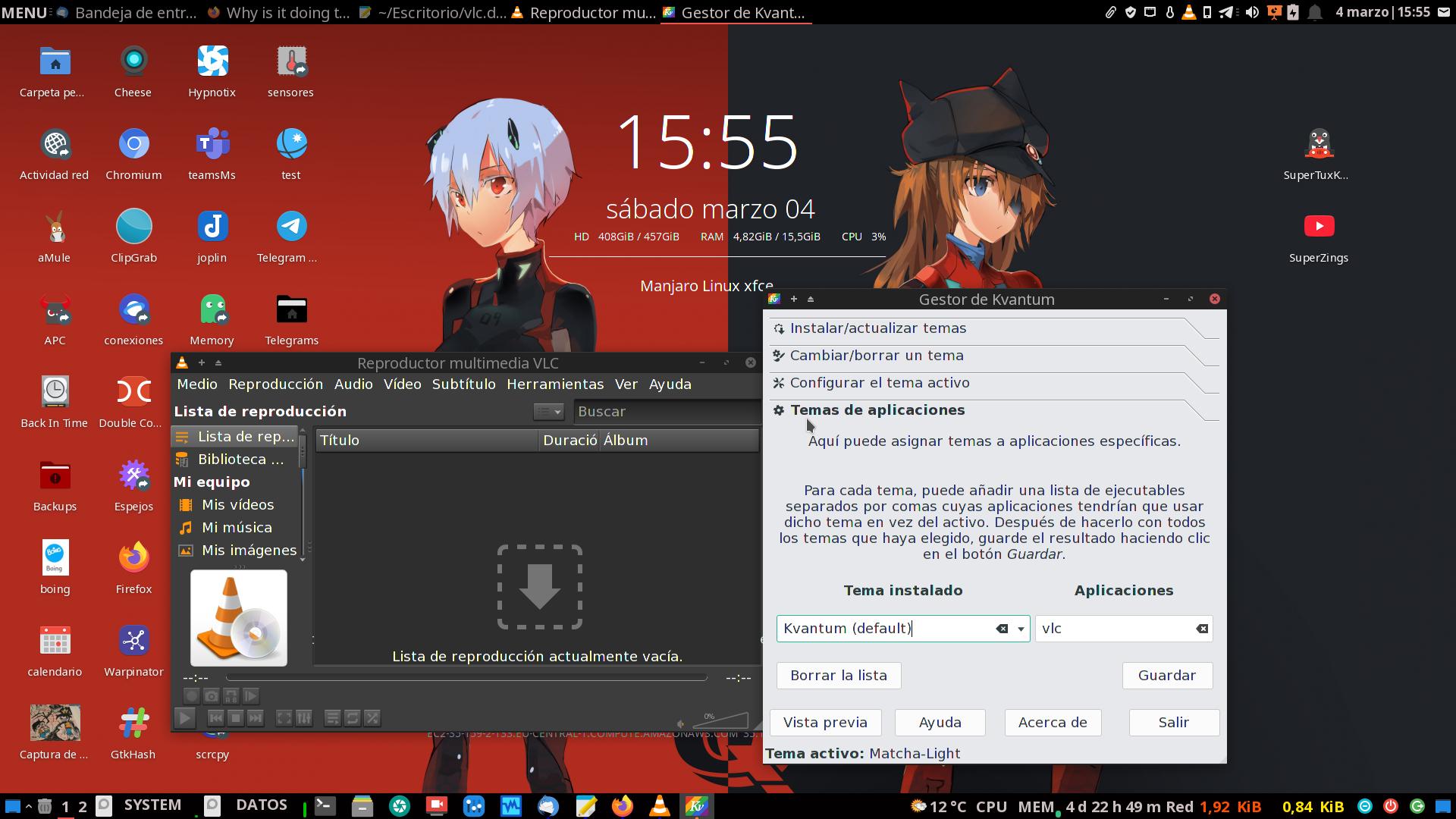Toggle VLC shuffle random mode
The image size is (1456, 819).
coord(372,718)
